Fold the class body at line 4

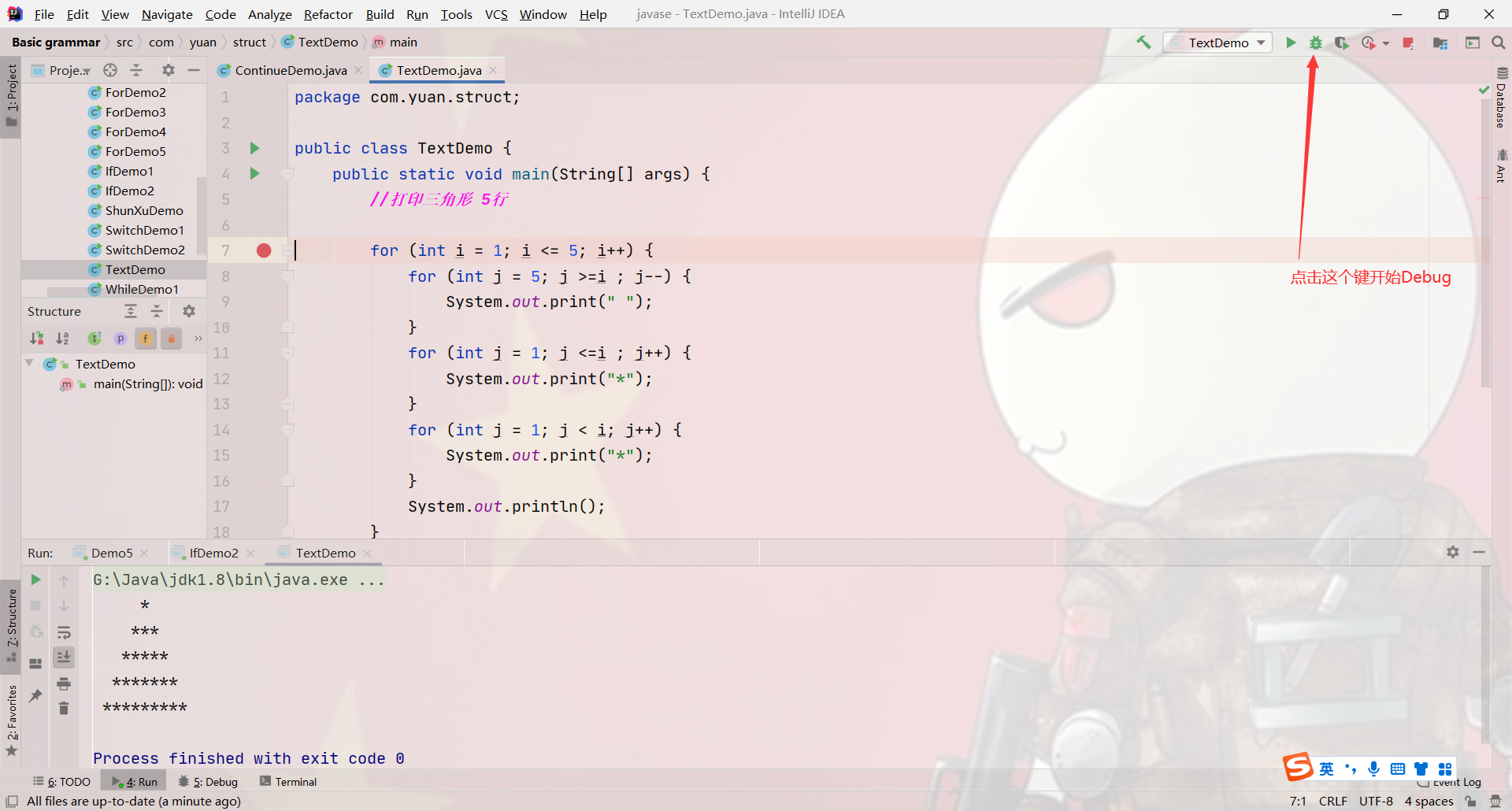coord(287,173)
